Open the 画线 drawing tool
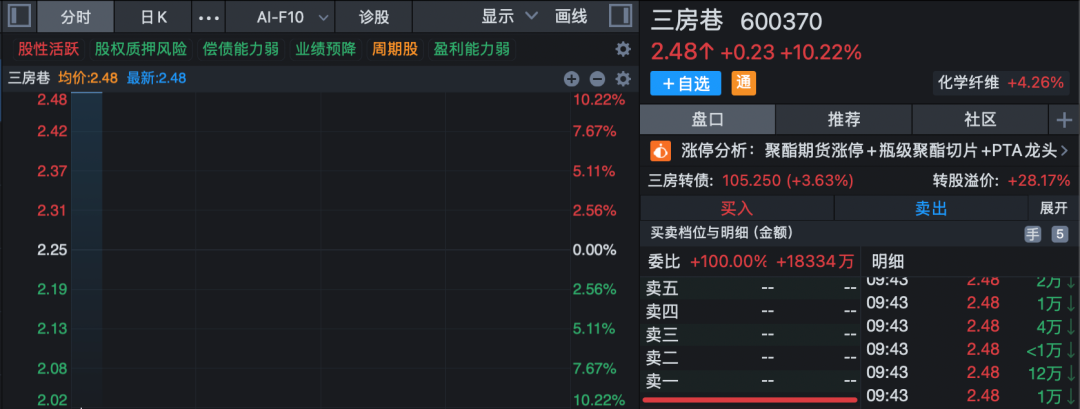 (571, 17)
